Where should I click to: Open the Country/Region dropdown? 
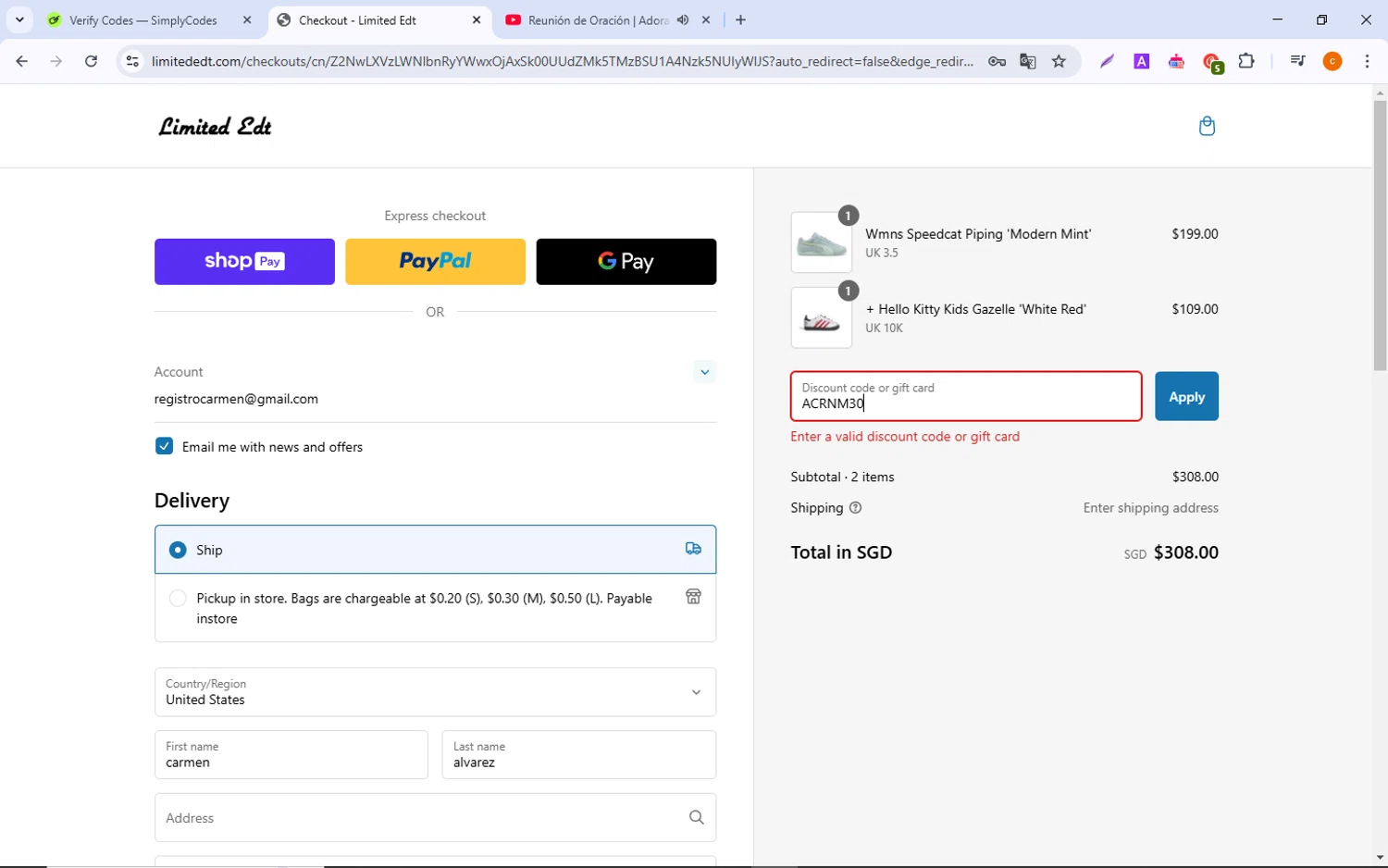coord(435,692)
